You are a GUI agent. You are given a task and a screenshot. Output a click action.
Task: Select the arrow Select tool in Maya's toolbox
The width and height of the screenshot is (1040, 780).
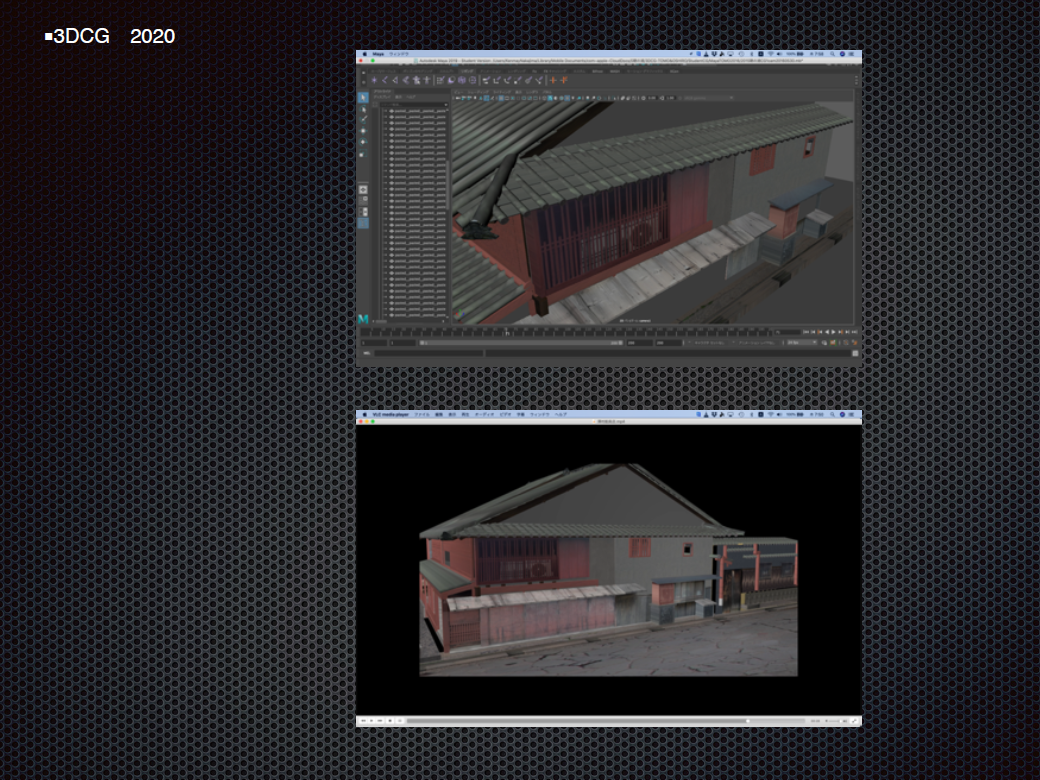(362, 98)
